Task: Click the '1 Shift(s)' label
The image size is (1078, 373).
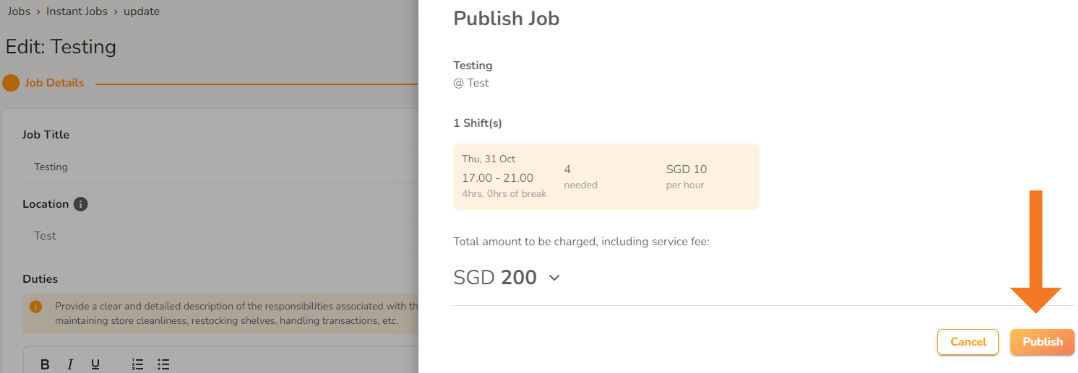Action: click(478, 124)
